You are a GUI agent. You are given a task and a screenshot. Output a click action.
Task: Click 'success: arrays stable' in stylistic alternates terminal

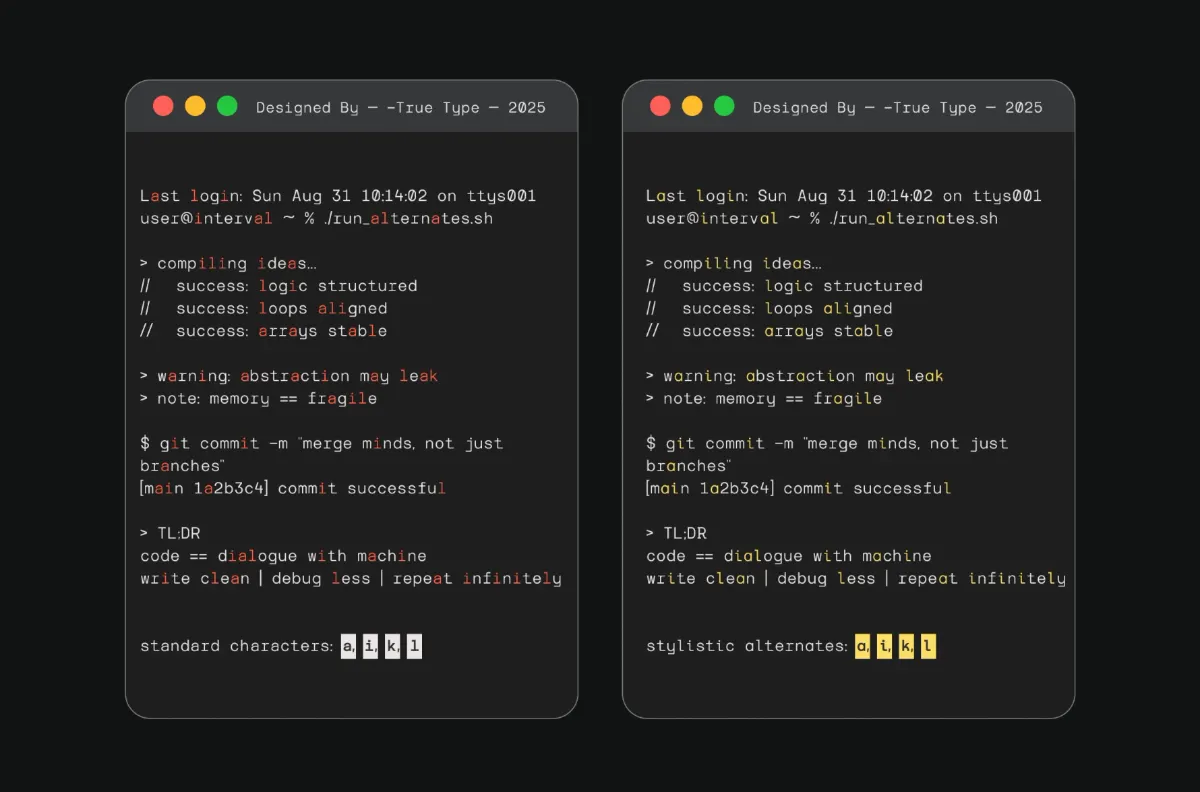click(x=788, y=331)
